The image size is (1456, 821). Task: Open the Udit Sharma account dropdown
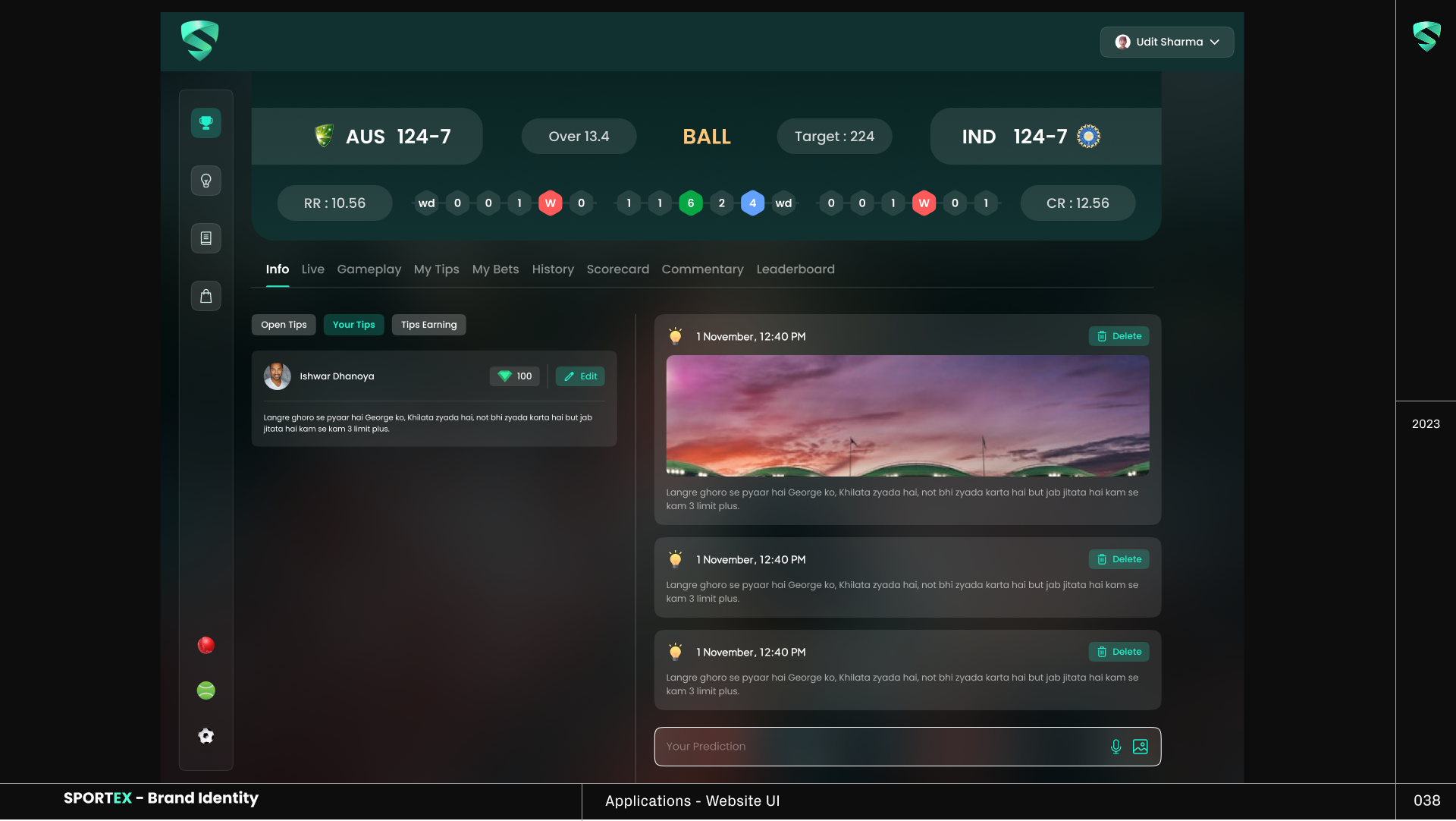(x=1166, y=42)
